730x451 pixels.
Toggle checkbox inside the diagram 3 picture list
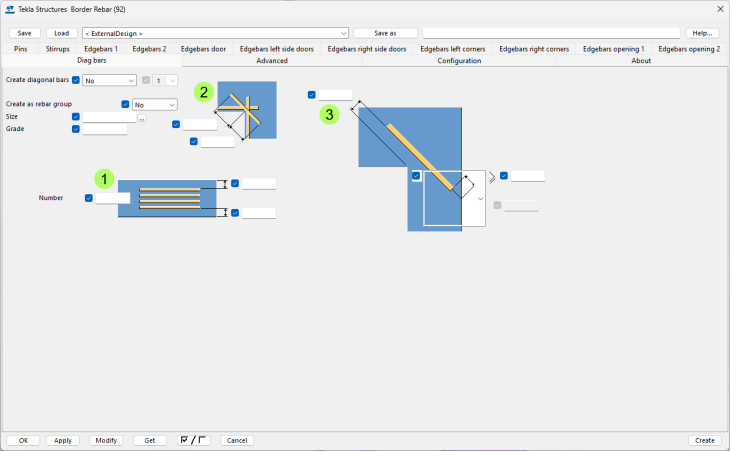tap(416, 175)
